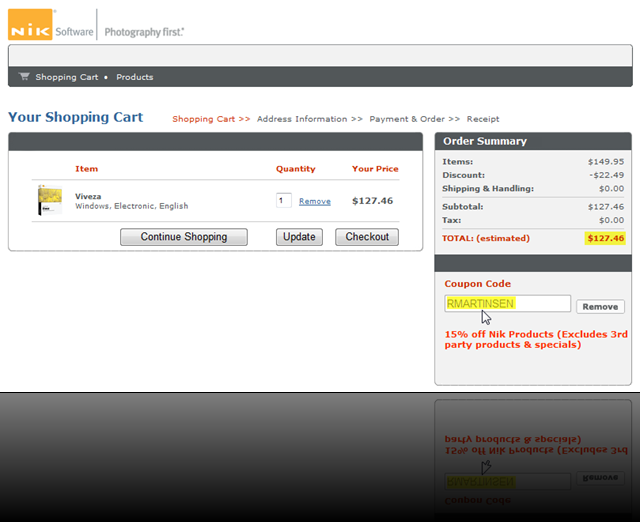This screenshot has height=522, width=640.
Task: Click the Your Price column header
Action: (x=375, y=169)
